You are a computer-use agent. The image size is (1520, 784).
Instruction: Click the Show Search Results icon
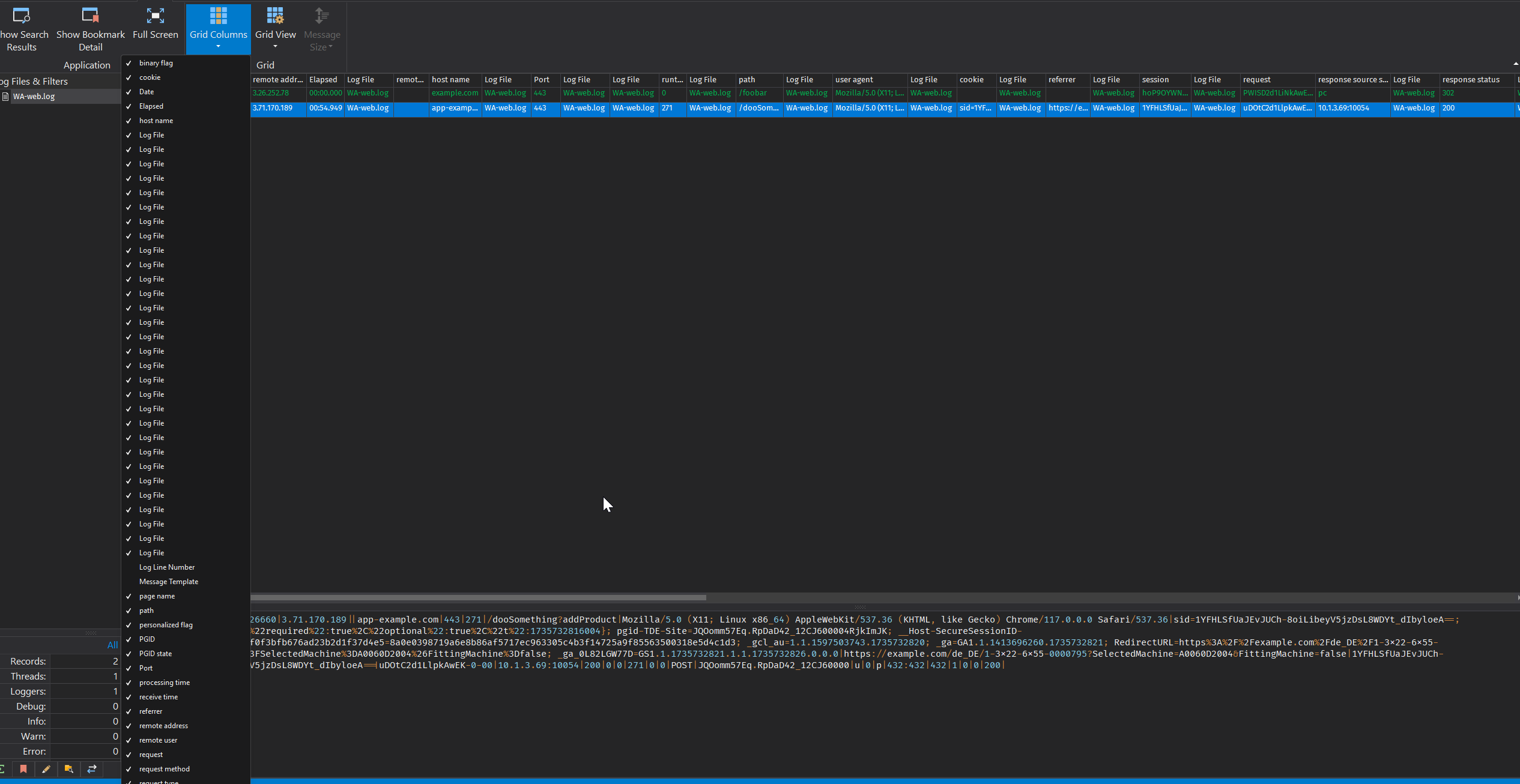tap(22, 16)
